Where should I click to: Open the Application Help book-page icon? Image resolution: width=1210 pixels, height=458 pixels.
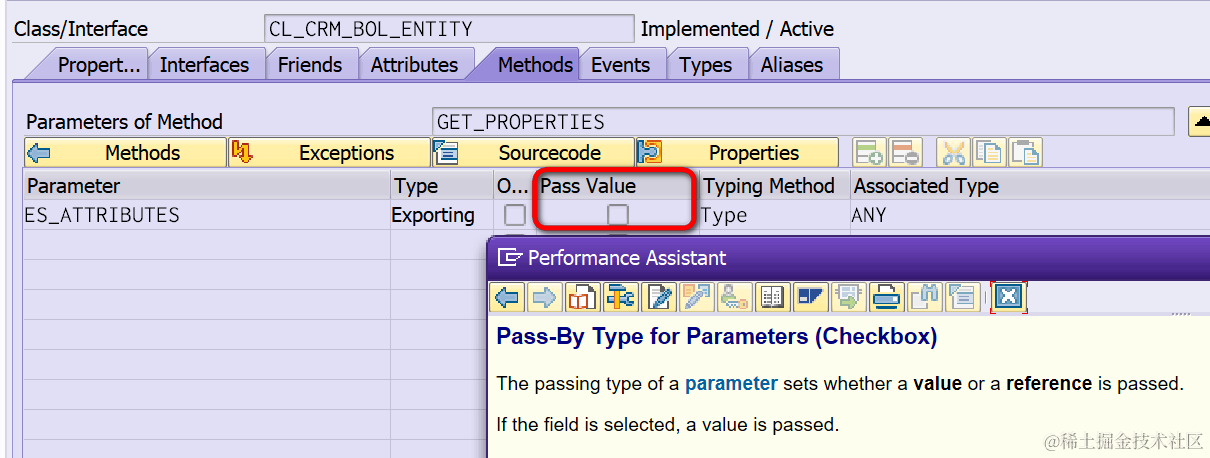pos(581,297)
